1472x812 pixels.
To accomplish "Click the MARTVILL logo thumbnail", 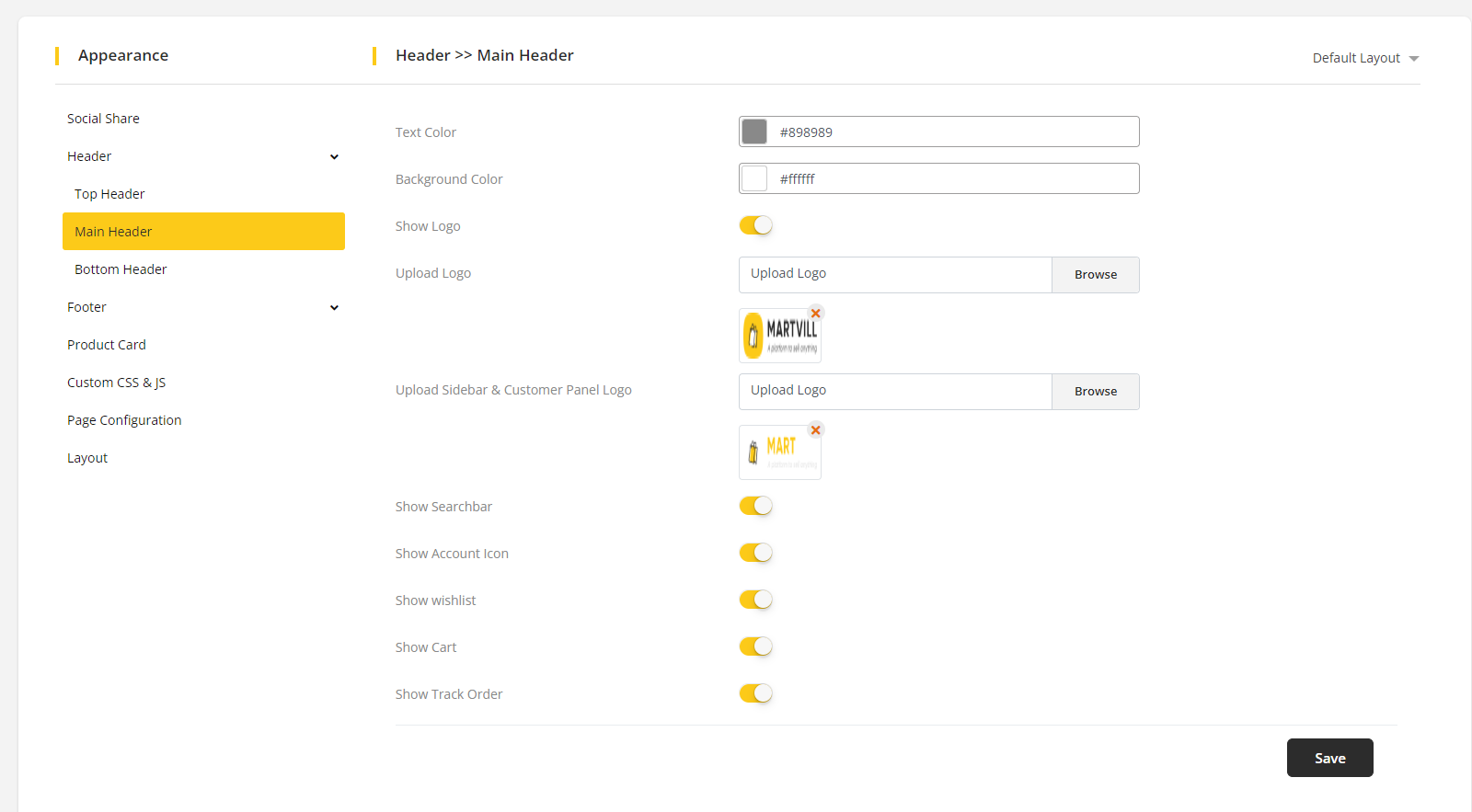I will [780, 336].
